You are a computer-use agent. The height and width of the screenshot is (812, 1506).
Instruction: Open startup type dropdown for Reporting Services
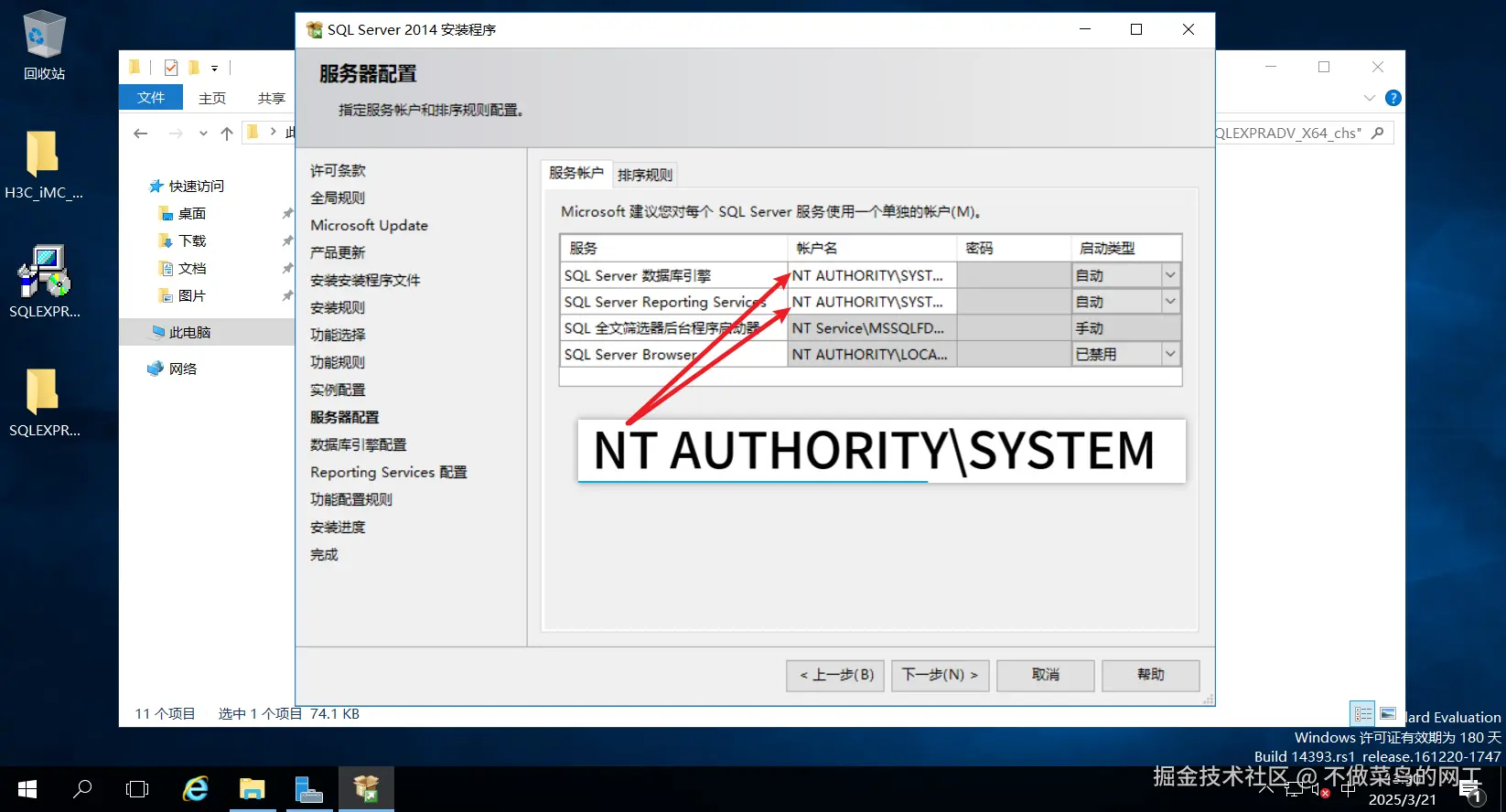coord(1170,301)
